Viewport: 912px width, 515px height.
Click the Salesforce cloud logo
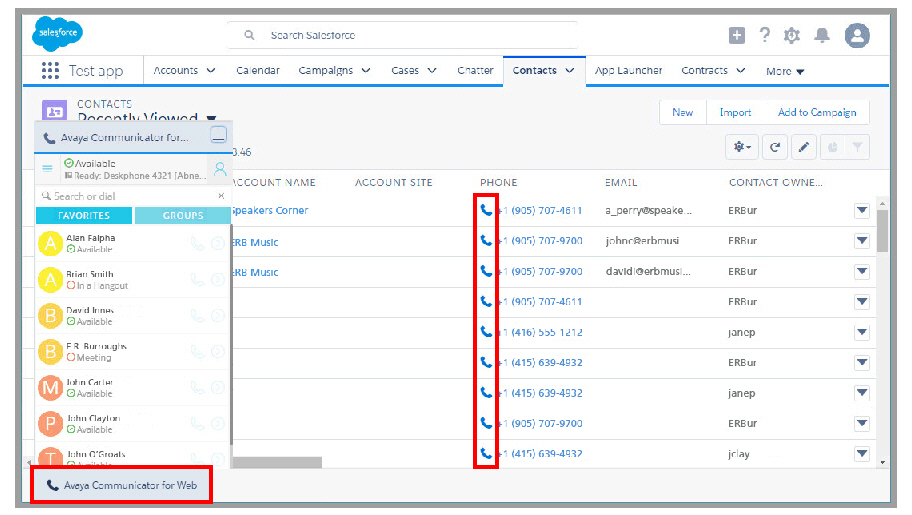[57, 33]
